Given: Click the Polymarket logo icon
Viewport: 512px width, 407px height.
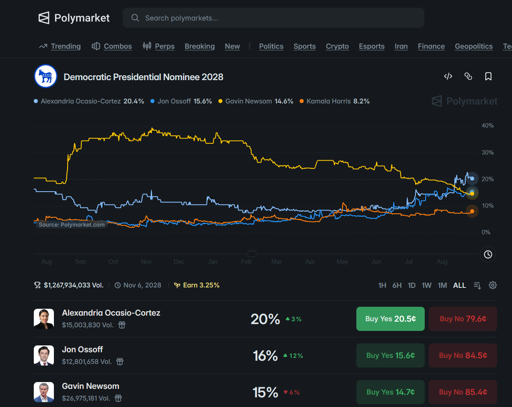Looking at the screenshot, I should coord(44,18).
